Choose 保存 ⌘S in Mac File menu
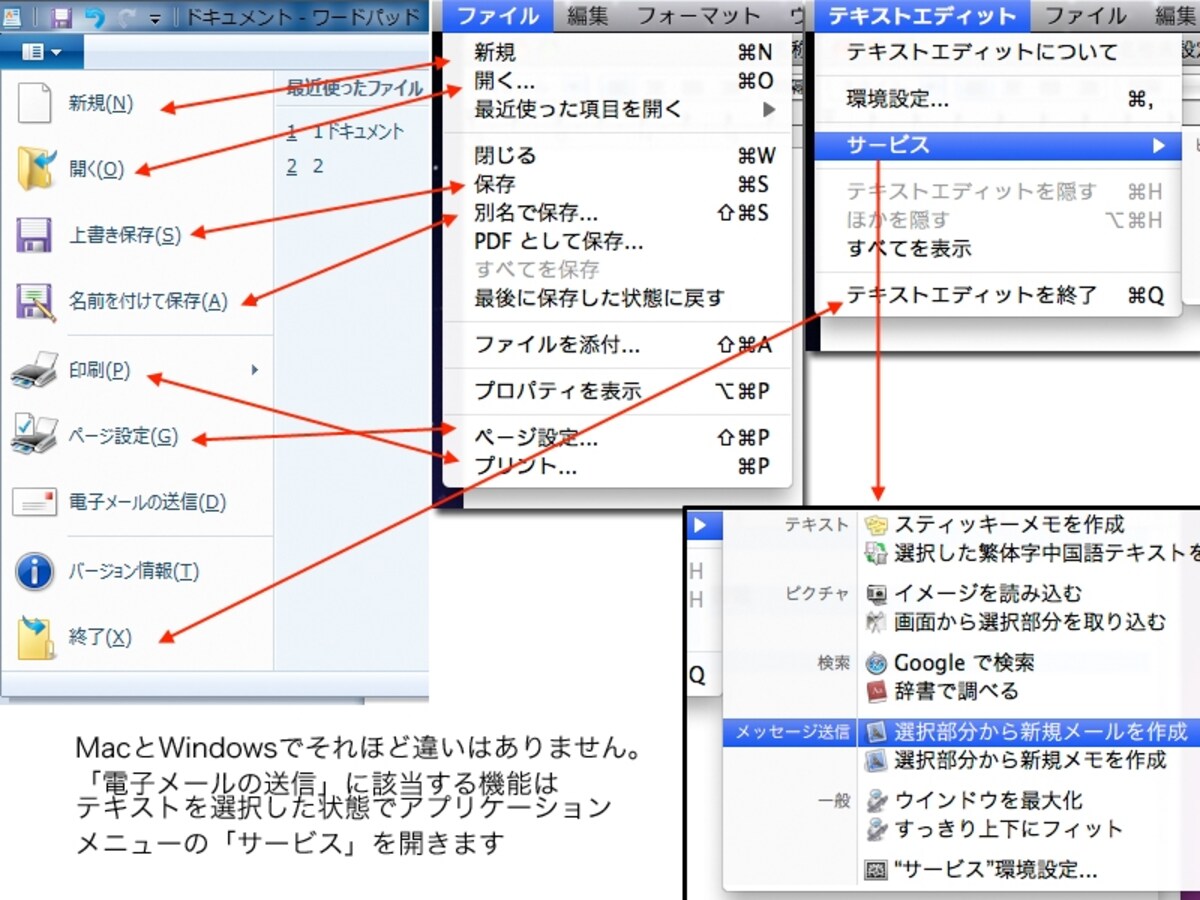Viewport: 1200px width, 900px height. point(618,184)
